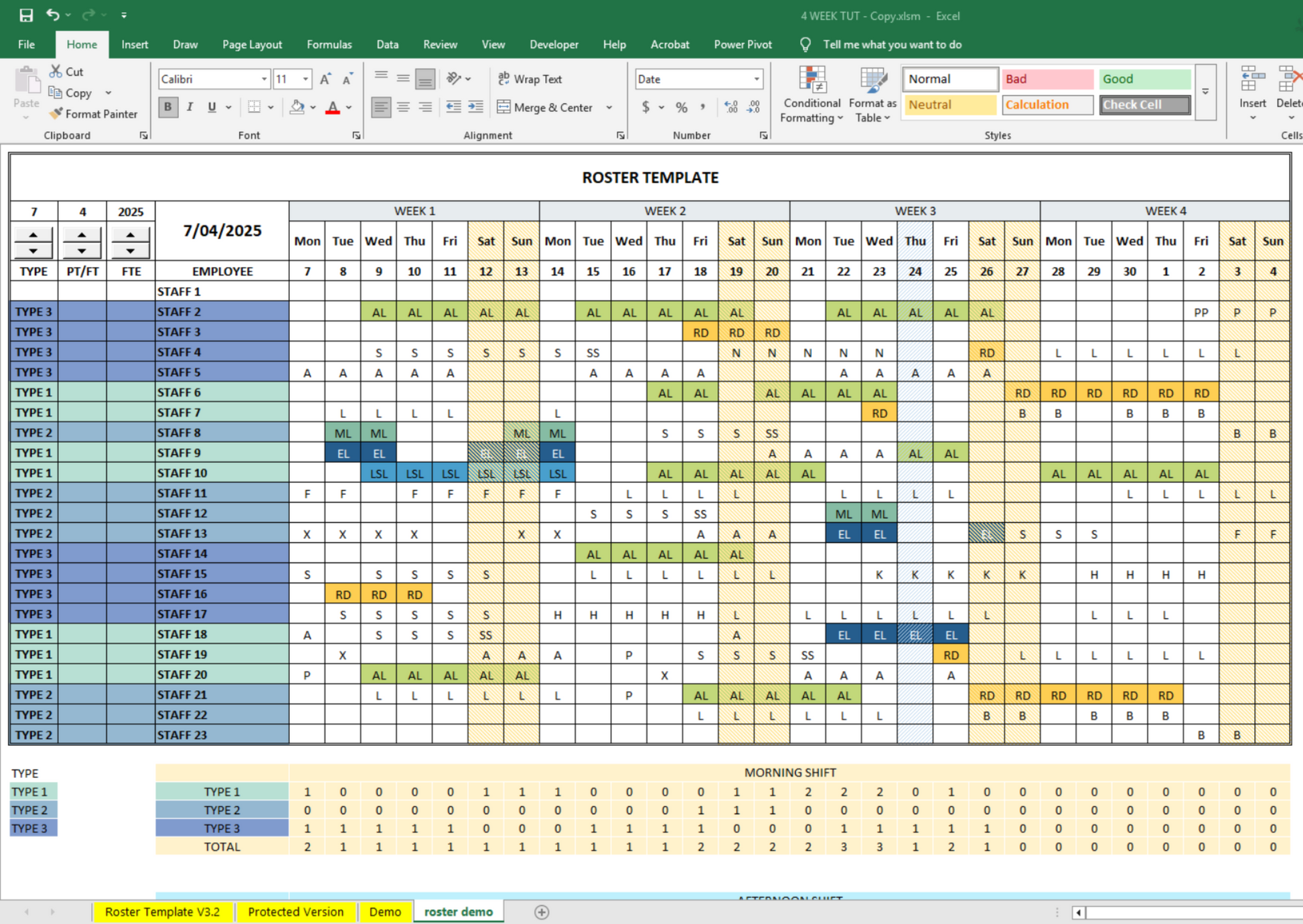Click the Save icon in title bar

point(25,15)
